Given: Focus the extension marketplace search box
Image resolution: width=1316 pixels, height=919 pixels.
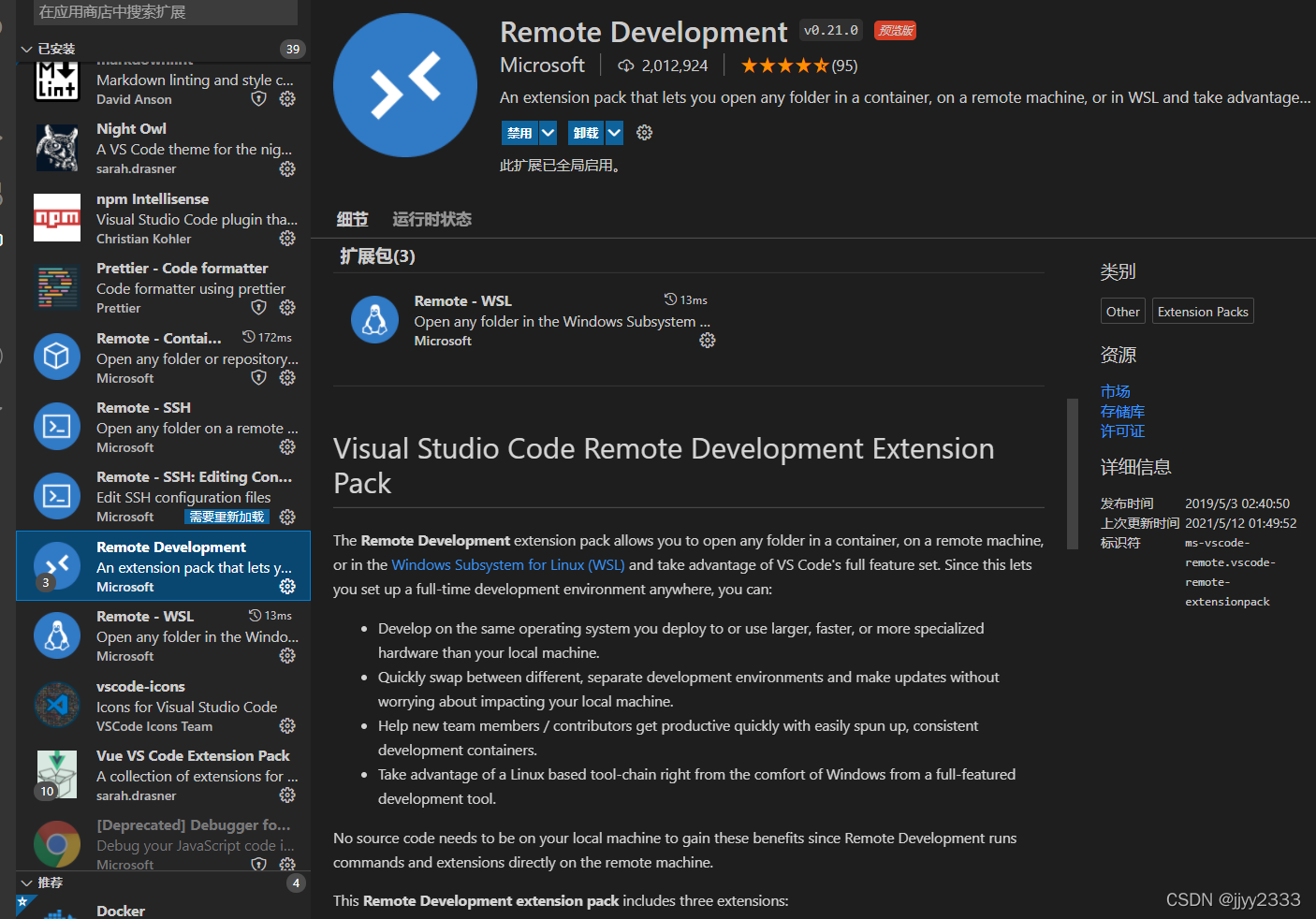Looking at the screenshot, I should coord(166,12).
